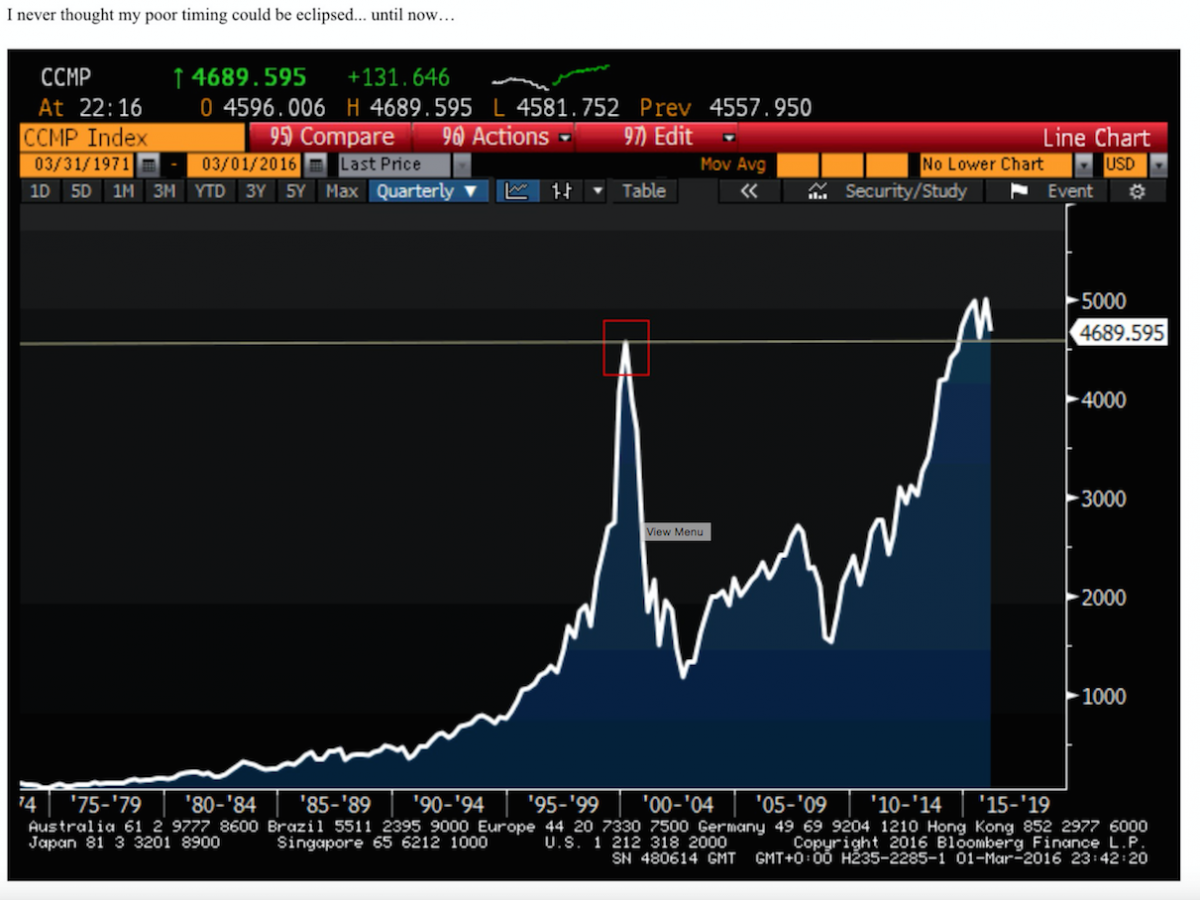Select the line chart type icon
1200x900 pixels.
[x=517, y=191]
